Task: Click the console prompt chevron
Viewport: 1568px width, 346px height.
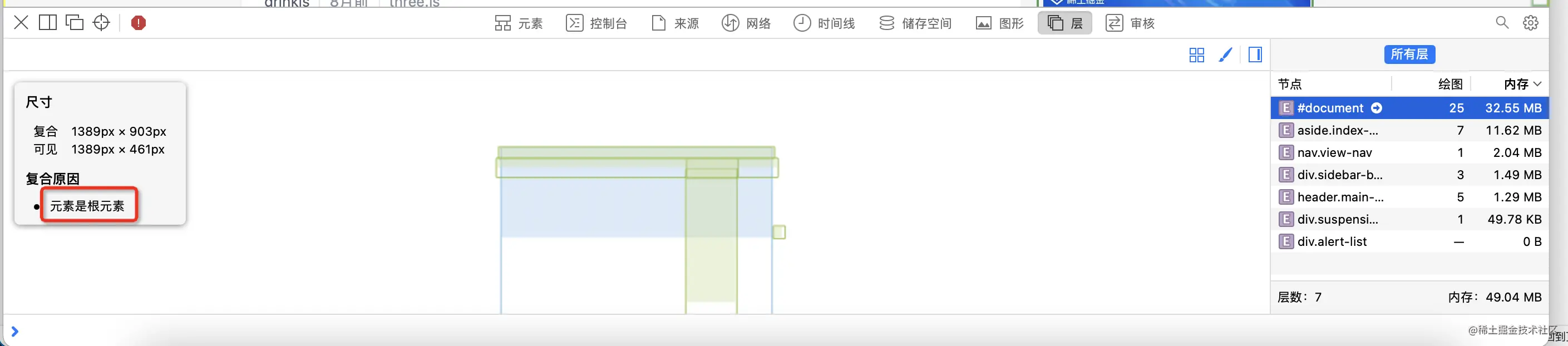Action: point(14,332)
